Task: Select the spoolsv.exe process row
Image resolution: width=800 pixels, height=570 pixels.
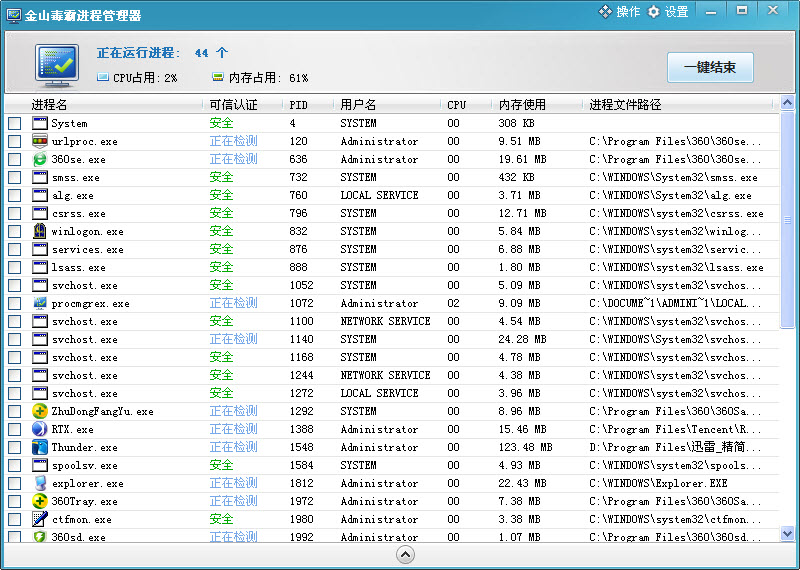Action: click(x=400, y=465)
